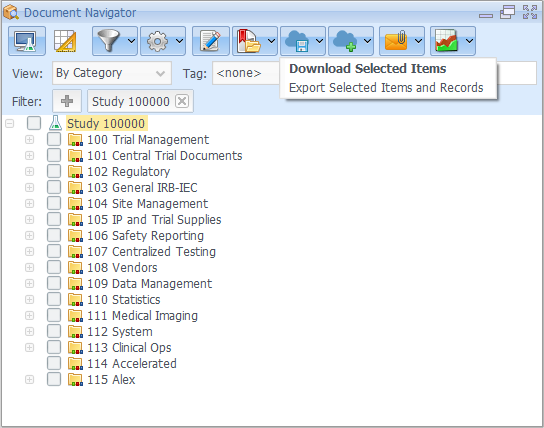Add a new filter with plus button
This screenshot has width=544, height=428.
pos(67,101)
